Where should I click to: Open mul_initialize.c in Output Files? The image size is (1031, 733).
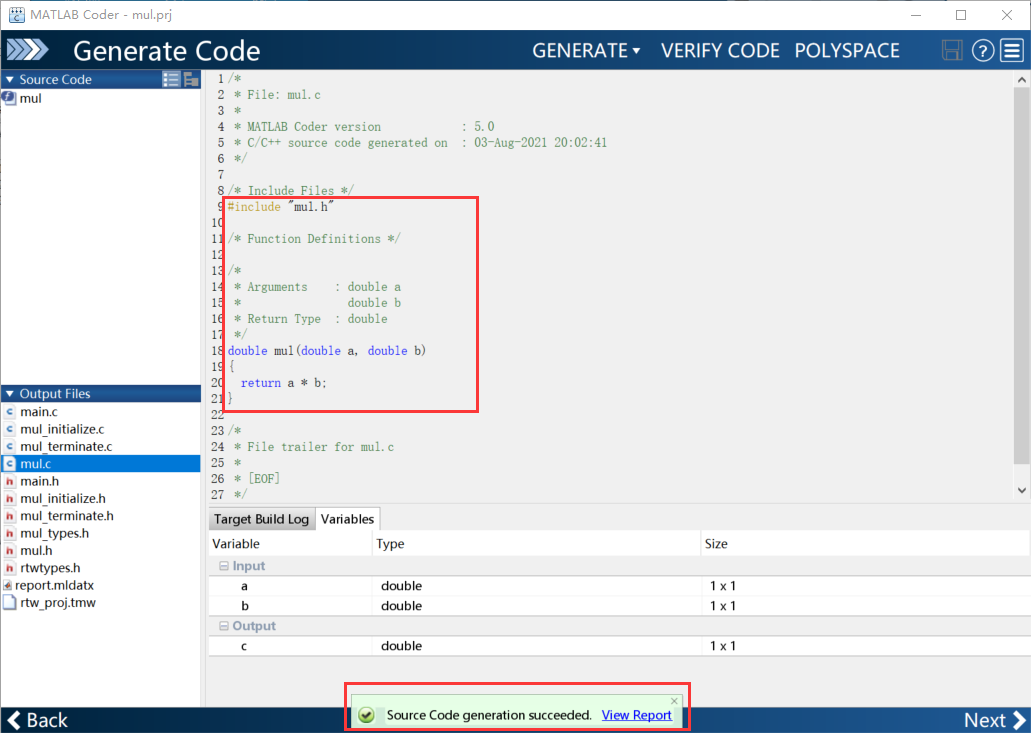[x=62, y=429]
